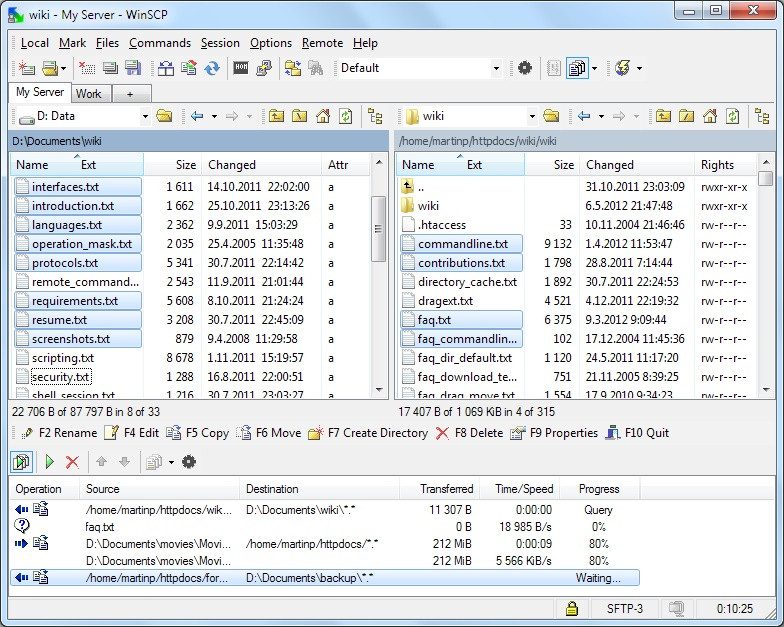
Task: Select directory_cache.txt in the remote panel
Action: pos(467,282)
